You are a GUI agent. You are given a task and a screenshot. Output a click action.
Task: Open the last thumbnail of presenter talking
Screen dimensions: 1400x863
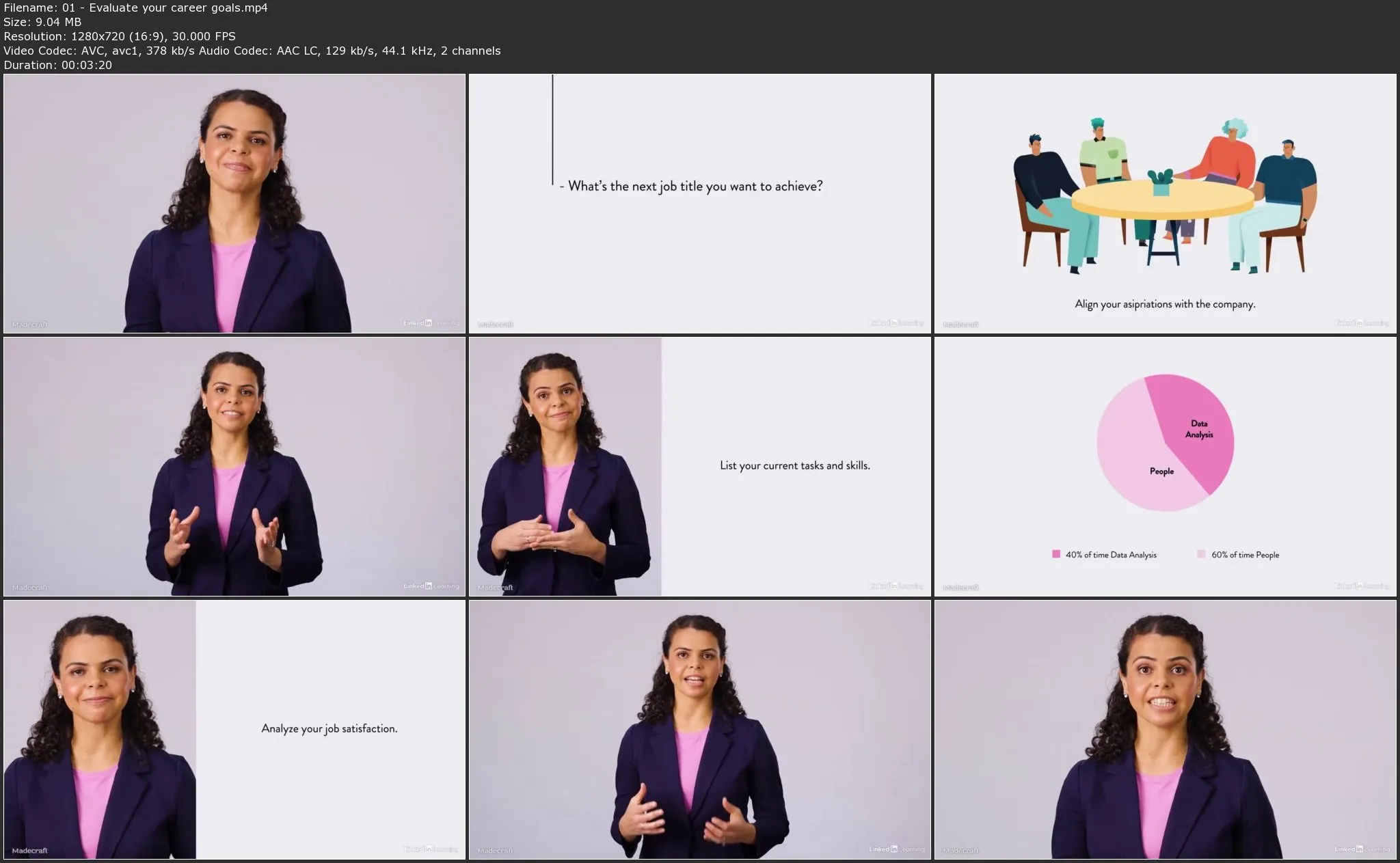[1166, 730]
